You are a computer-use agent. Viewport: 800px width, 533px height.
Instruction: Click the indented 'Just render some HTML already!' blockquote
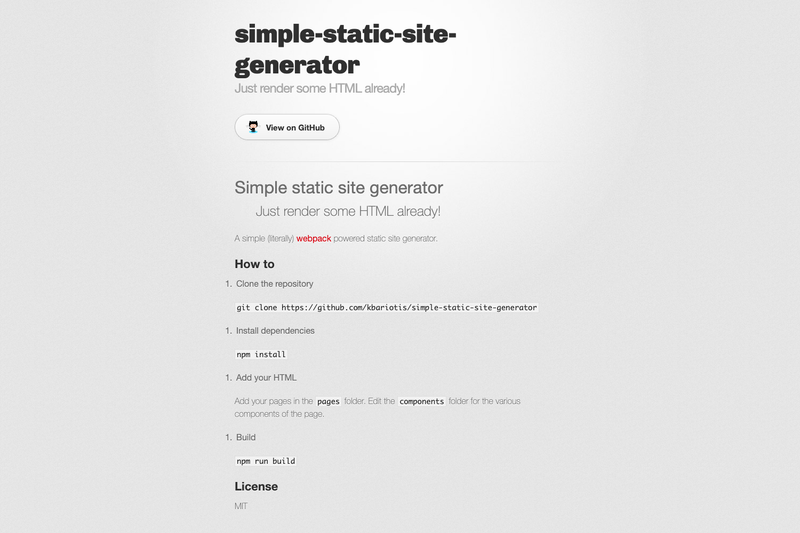[348, 211]
